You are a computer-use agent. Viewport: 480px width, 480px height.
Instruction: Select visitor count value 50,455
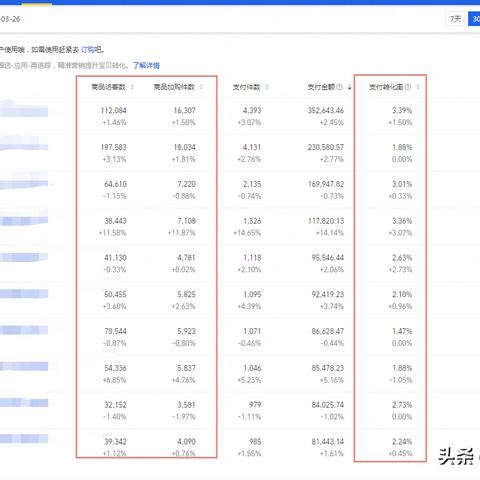point(115,294)
